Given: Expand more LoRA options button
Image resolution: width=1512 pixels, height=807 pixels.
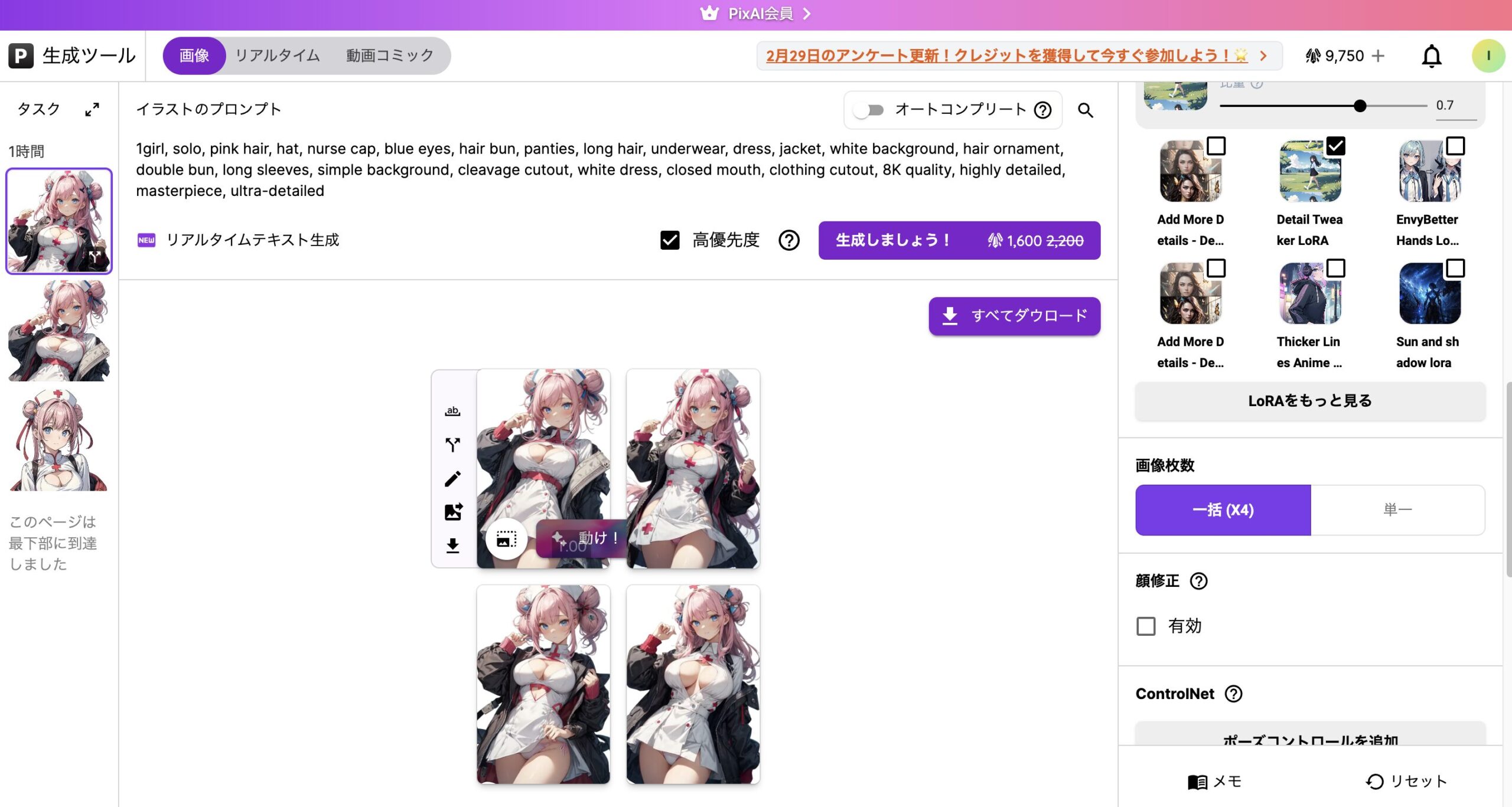Looking at the screenshot, I should pyautogui.click(x=1309, y=401).
